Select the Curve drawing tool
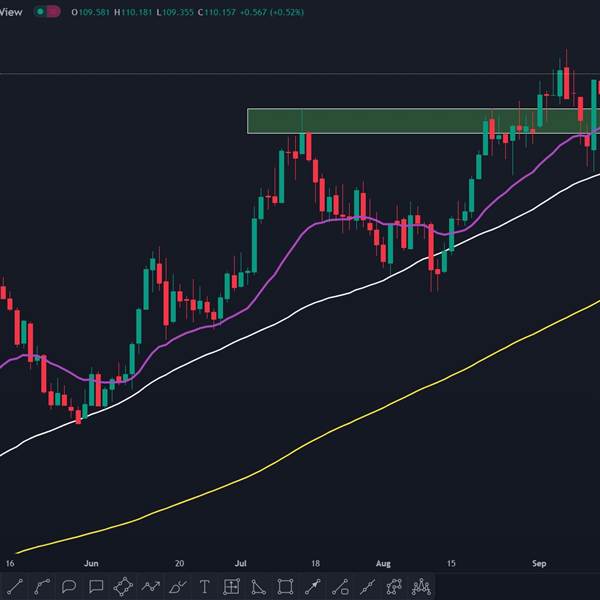 pos(42,586)
